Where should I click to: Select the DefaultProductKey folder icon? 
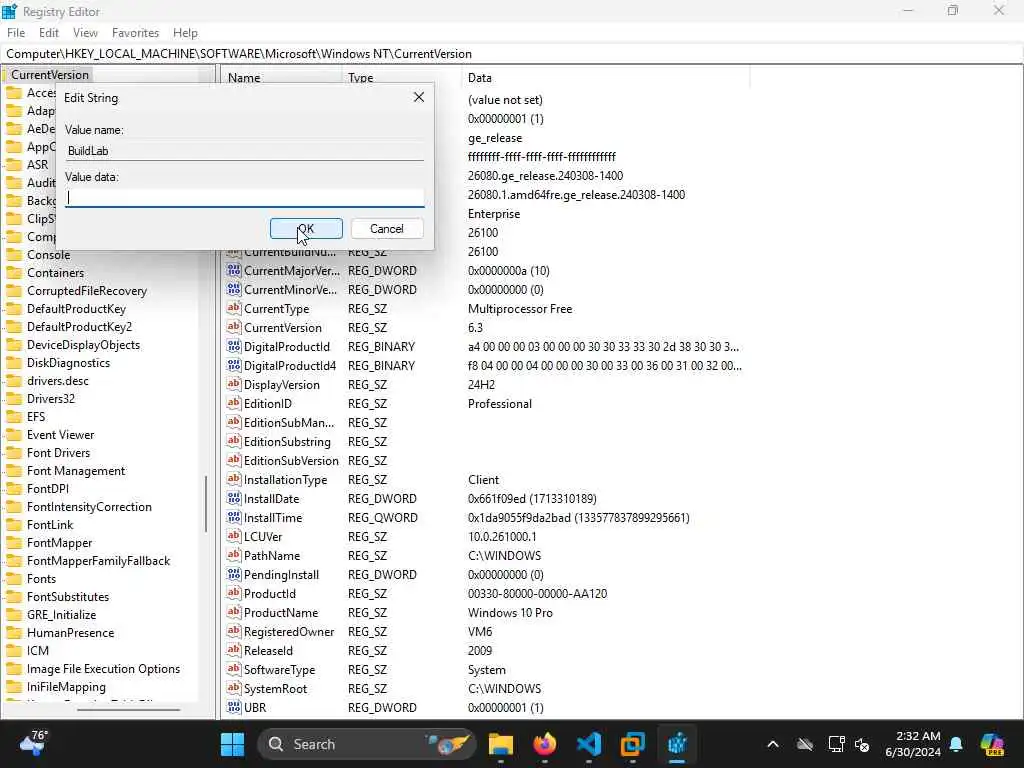[14, 309]
